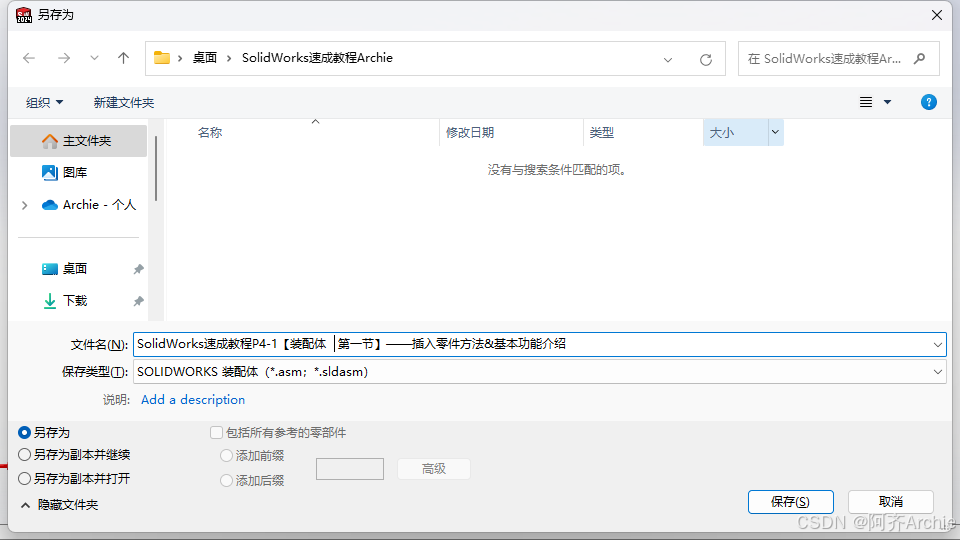Collapse with 隐藏文件夹

click(x=60, y=505)
